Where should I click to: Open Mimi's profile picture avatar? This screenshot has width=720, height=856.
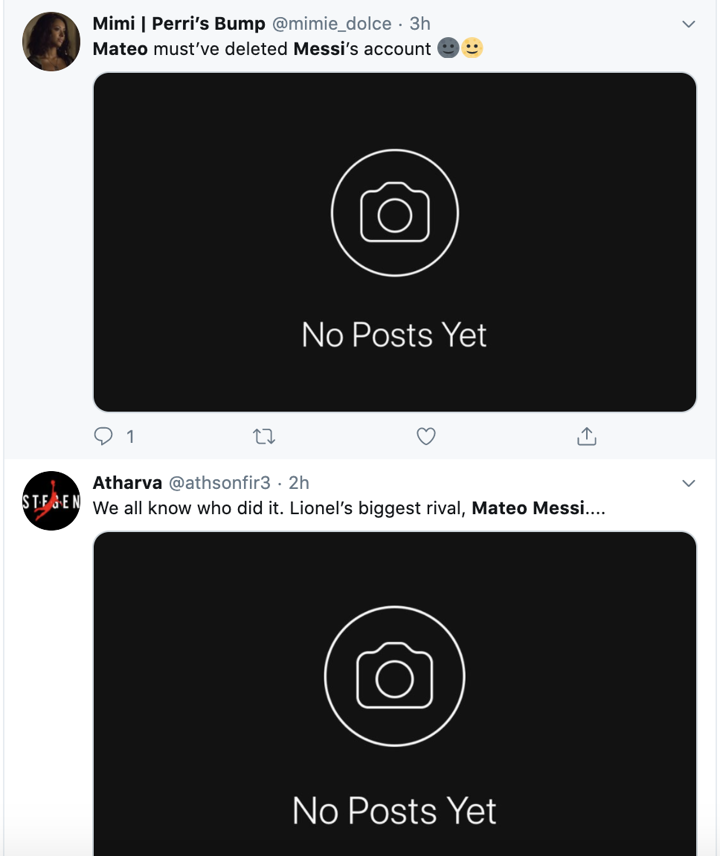click(51, 42)
